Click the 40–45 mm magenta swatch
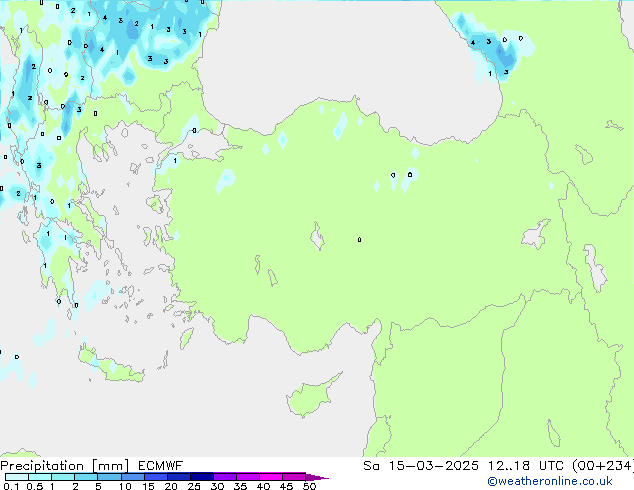This screenshot has height=490, width=634. point(271,477)
